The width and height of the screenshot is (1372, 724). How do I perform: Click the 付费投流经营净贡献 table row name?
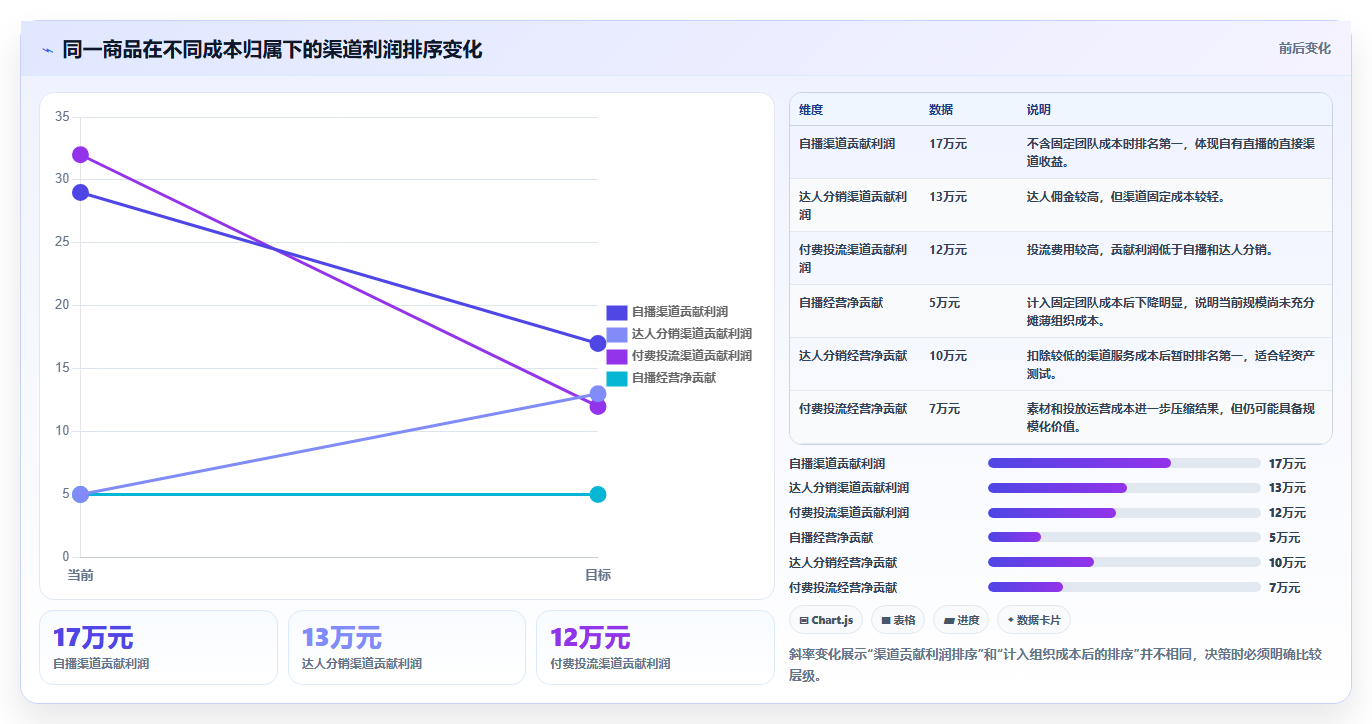tap(853, 409)
